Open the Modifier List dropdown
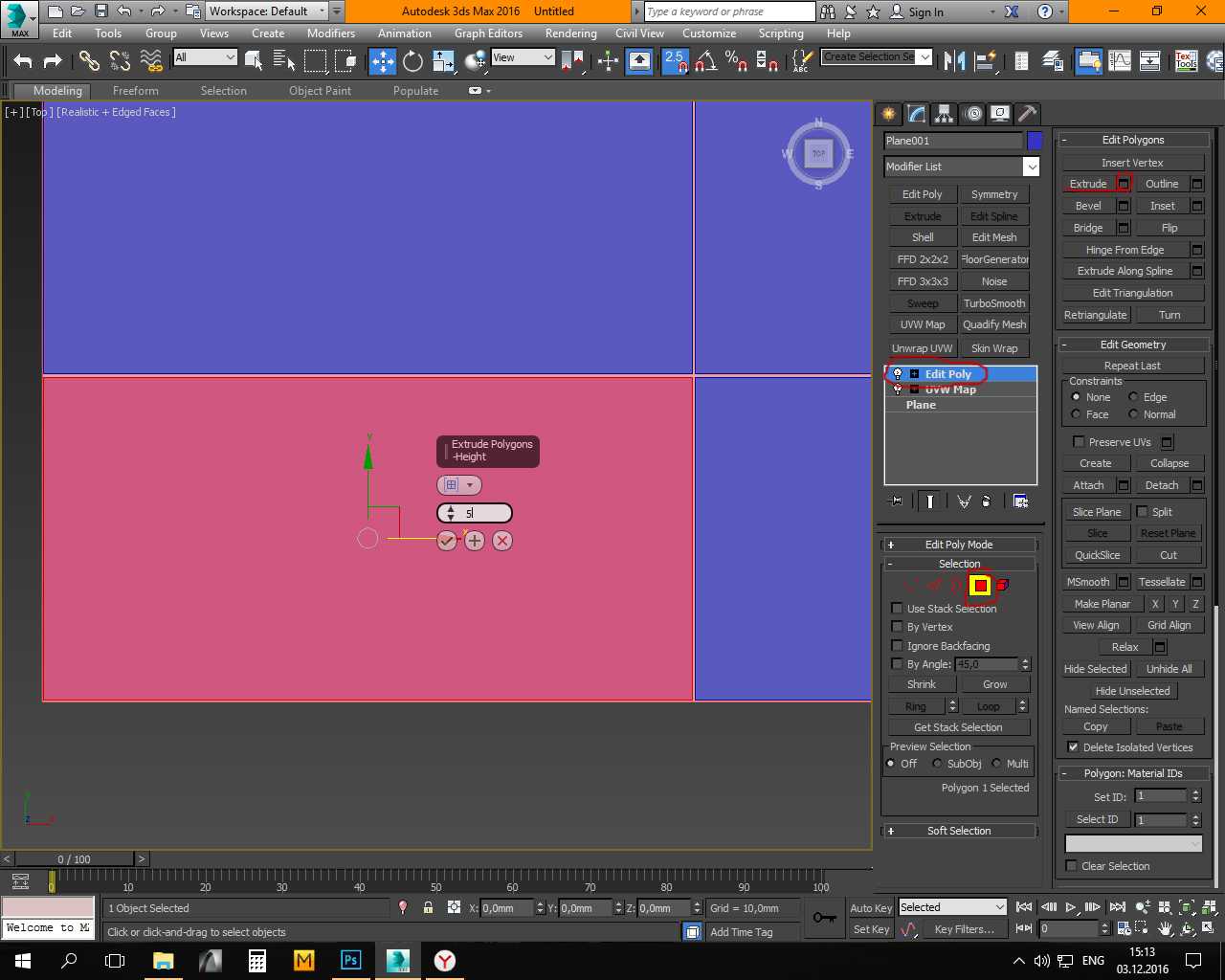The image size is (1225, 980). pos(1031,167)
